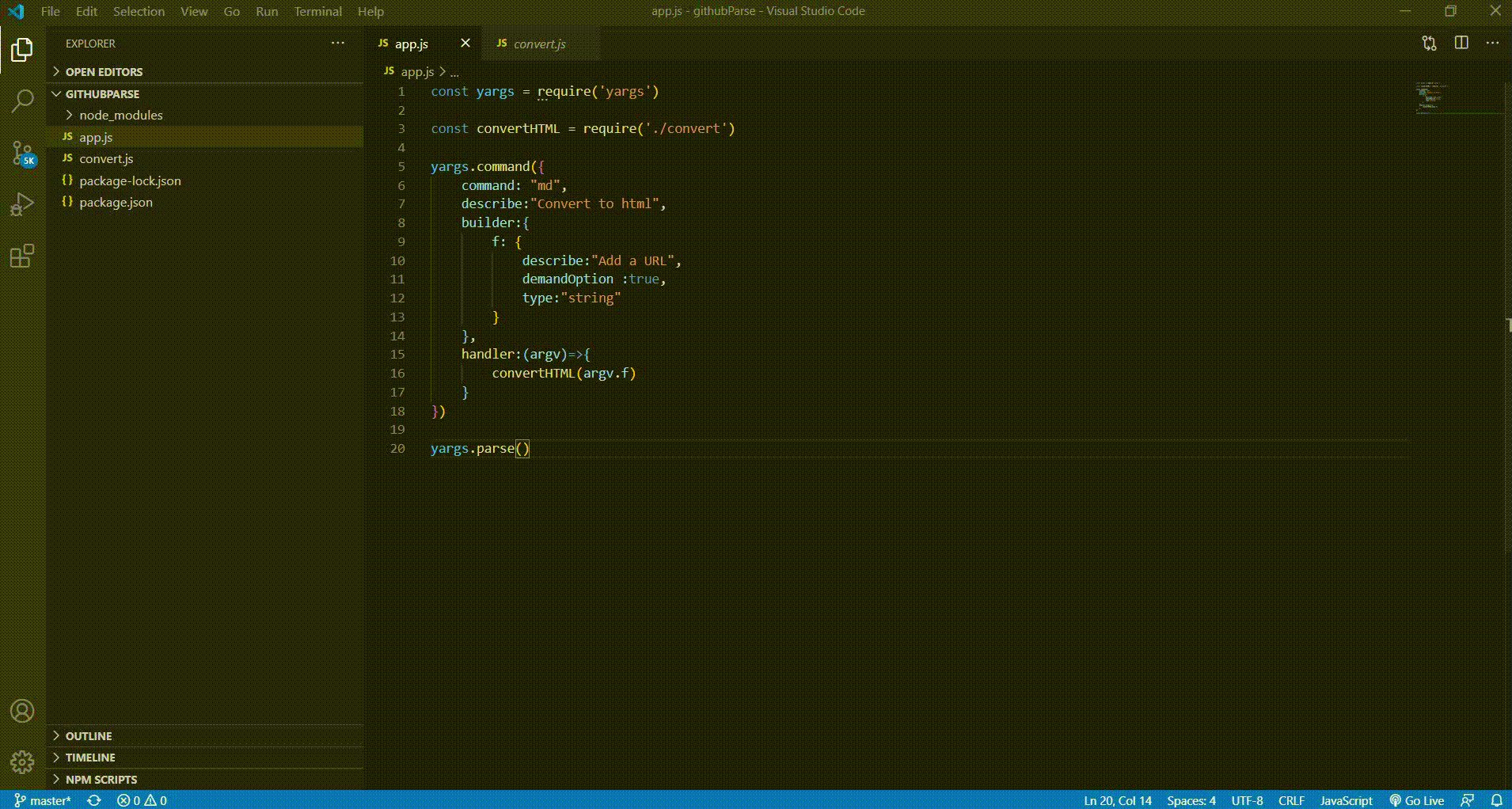The width and height of the screenshot is (1512, 809).
Task: Click the Synchronize Changes icon in status bar
Action: (x=94, y=800)
